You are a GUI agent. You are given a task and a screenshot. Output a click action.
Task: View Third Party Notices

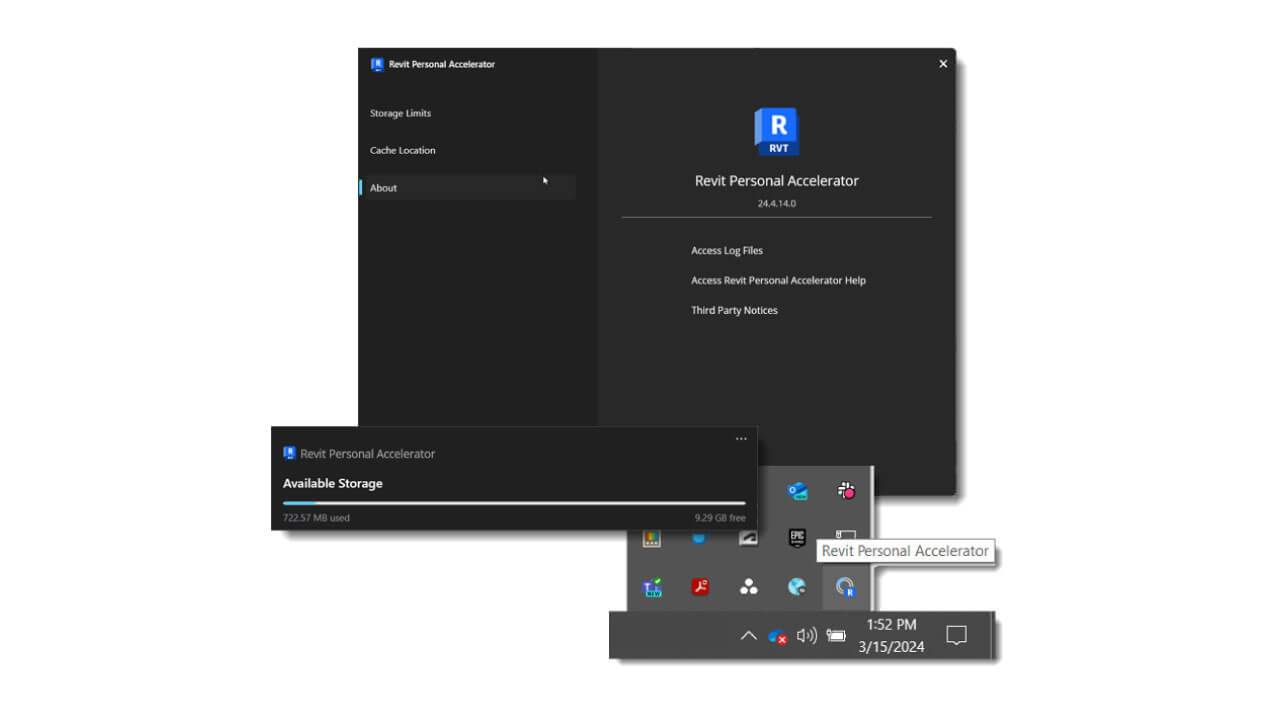[734, 310]
